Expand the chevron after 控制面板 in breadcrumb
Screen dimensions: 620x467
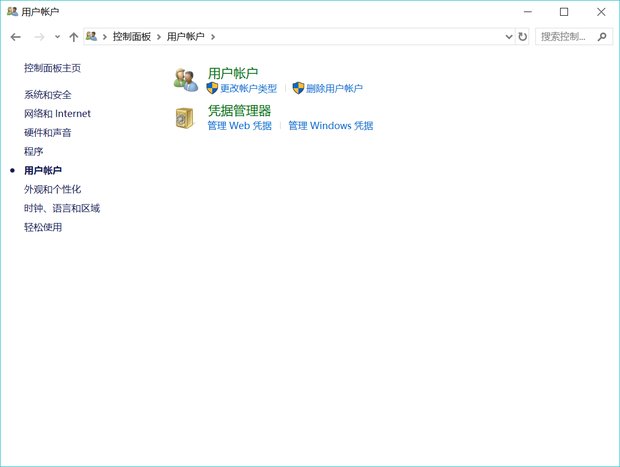click(x=159, y=37)
